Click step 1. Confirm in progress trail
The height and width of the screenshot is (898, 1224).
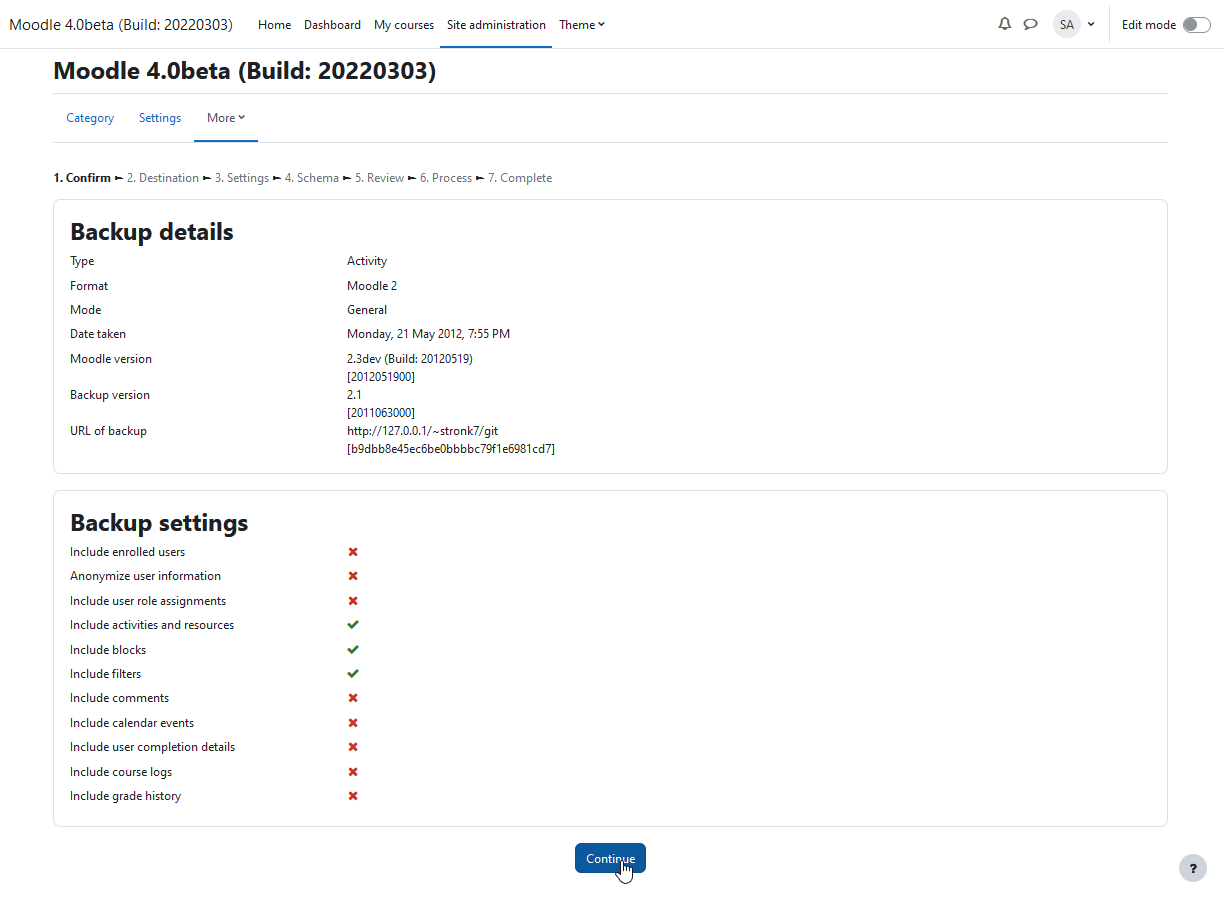click(82, 178)
